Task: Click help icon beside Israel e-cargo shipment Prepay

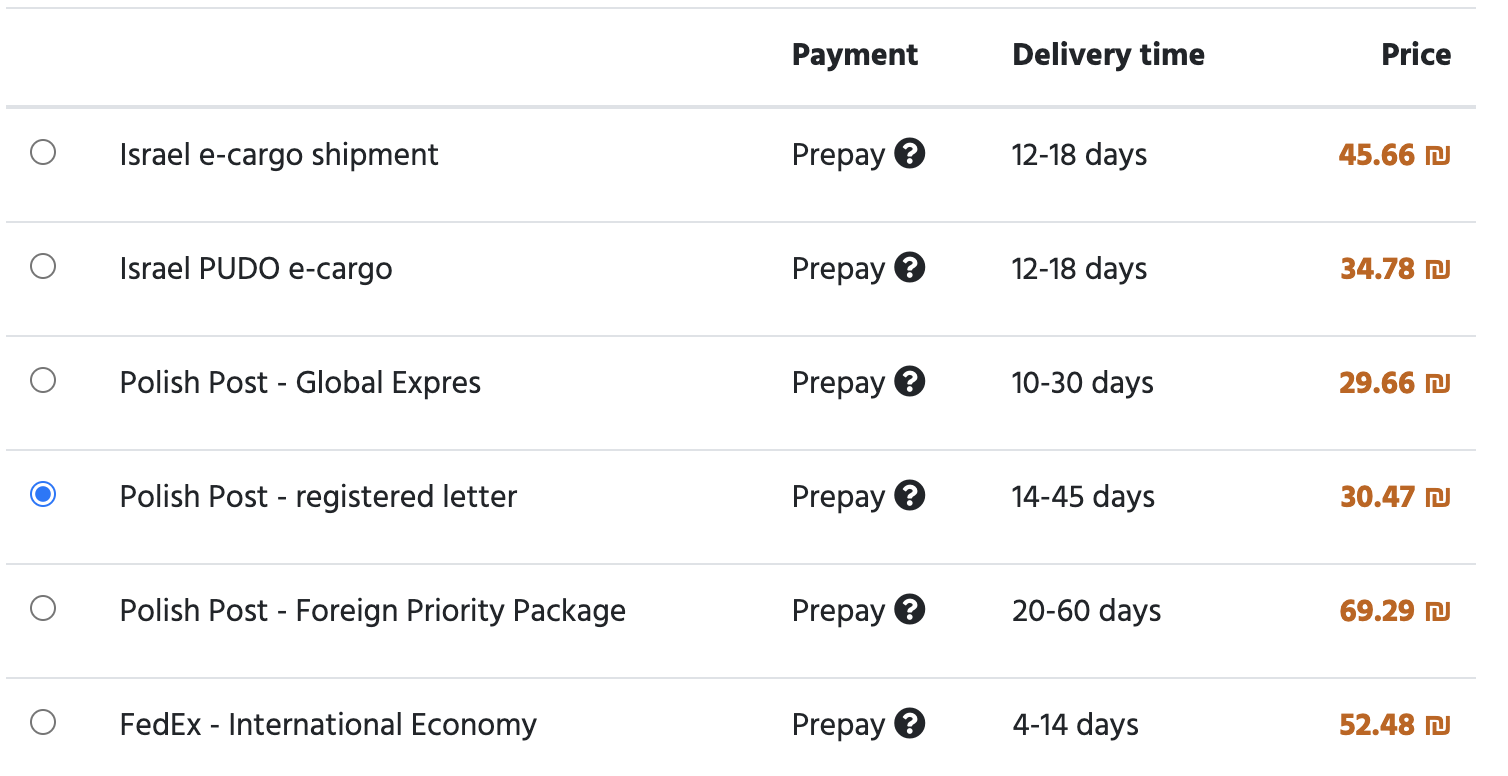Action: [909, 154]
